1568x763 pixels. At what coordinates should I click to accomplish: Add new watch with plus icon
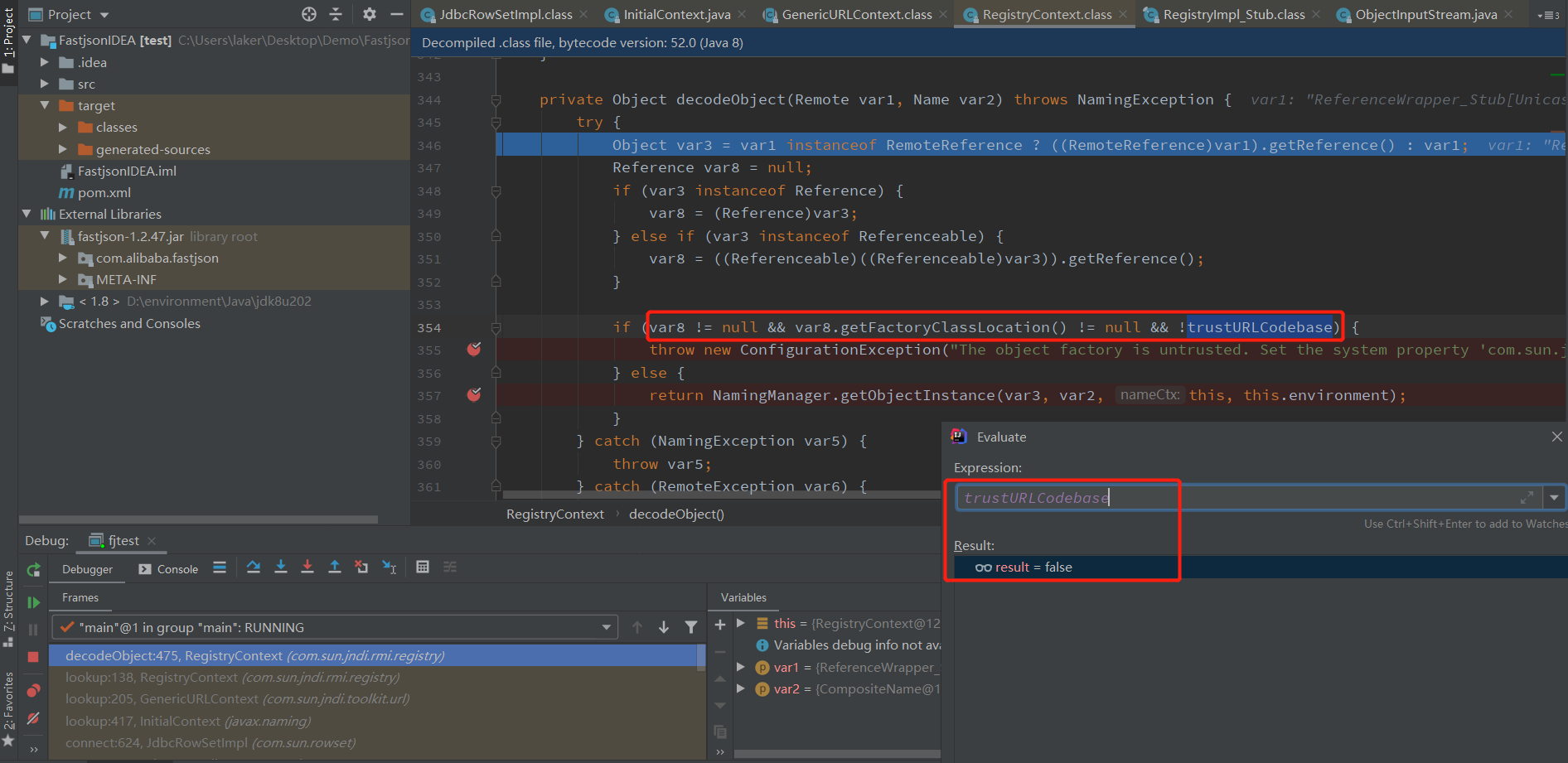pos(720,625)
